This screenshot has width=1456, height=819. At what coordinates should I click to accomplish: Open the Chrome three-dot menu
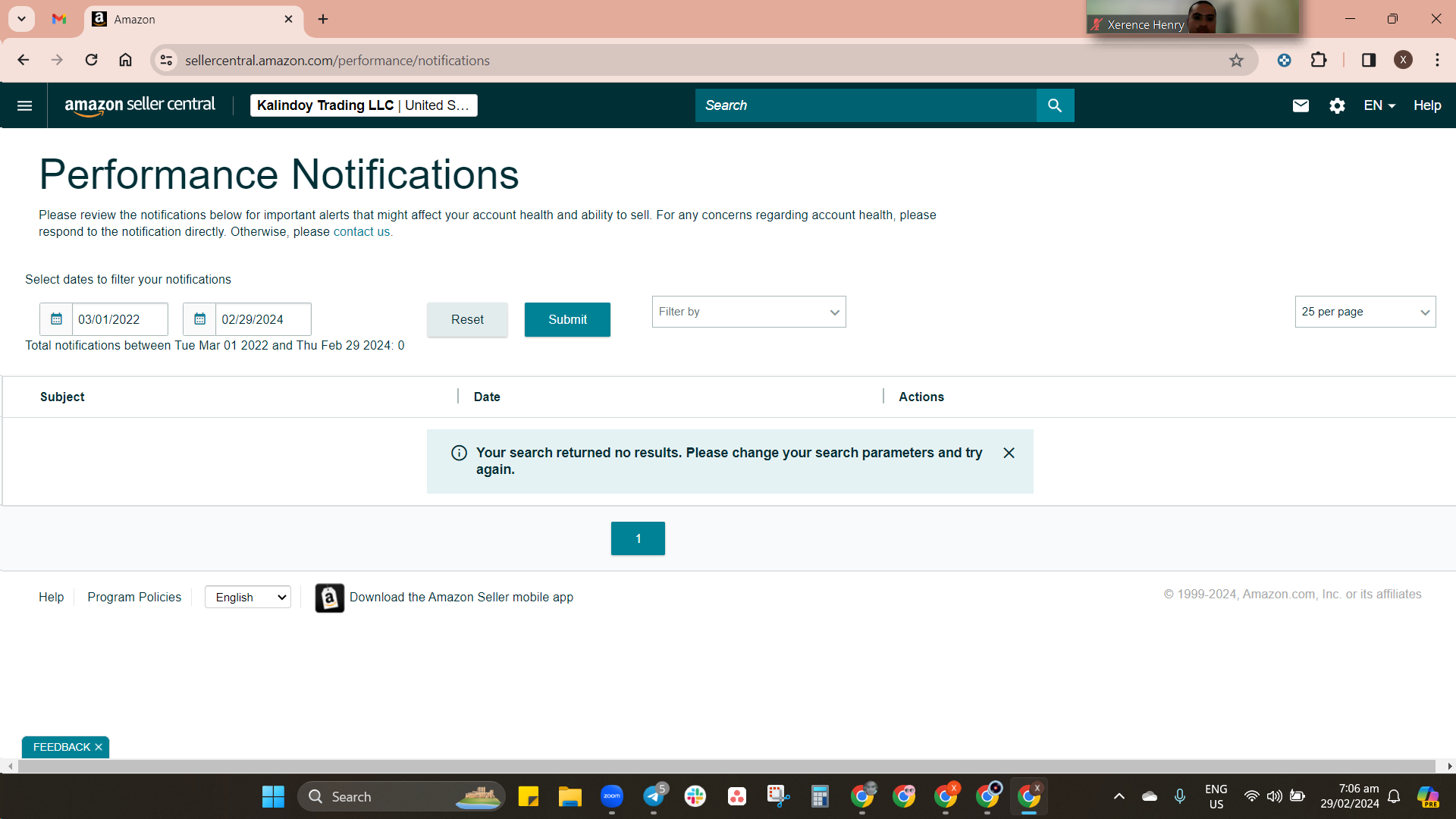pyautogui.click(x=1437, y=60)
